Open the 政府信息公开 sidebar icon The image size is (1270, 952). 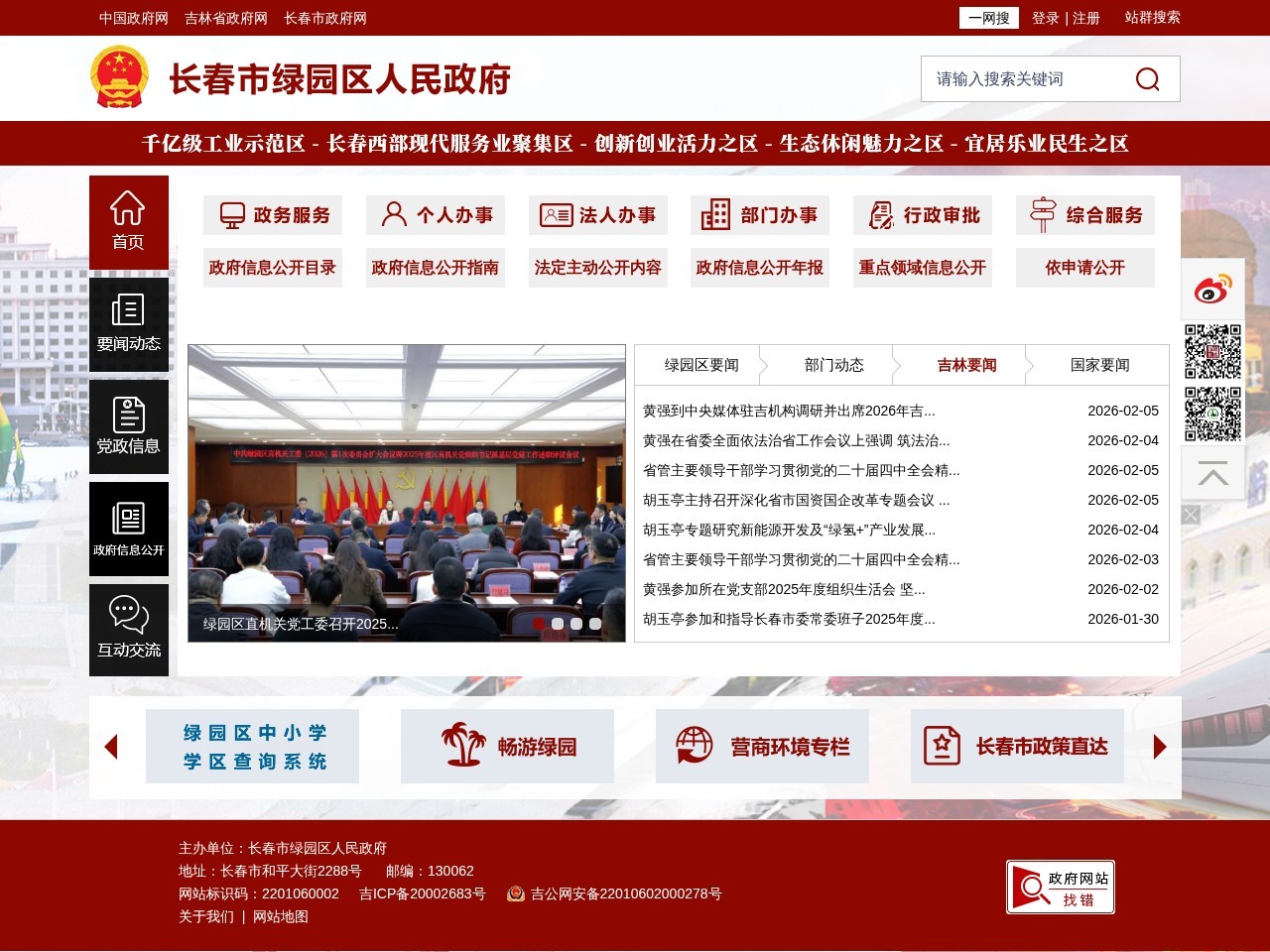(129, 529)
